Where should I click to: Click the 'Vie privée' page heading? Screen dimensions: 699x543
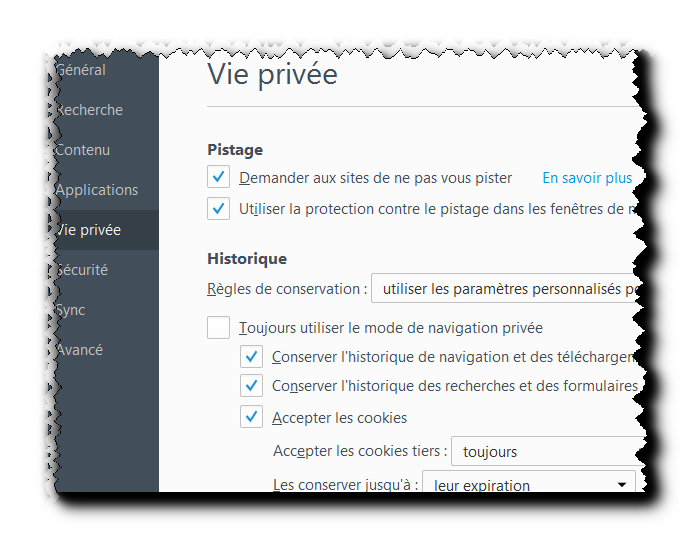coord(272,74)
